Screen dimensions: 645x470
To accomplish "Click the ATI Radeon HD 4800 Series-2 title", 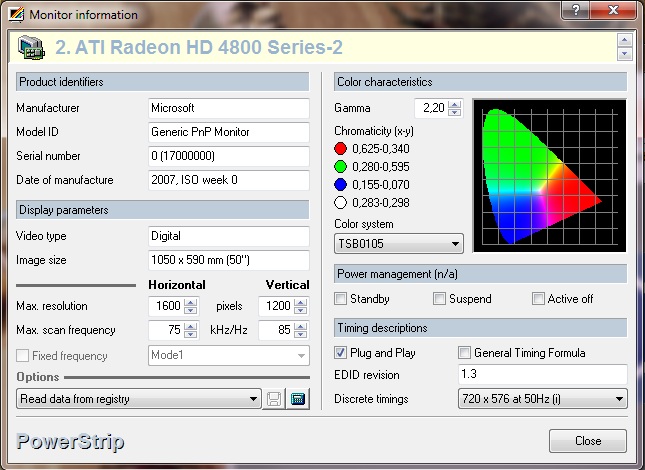I will [x=199, y=47].
